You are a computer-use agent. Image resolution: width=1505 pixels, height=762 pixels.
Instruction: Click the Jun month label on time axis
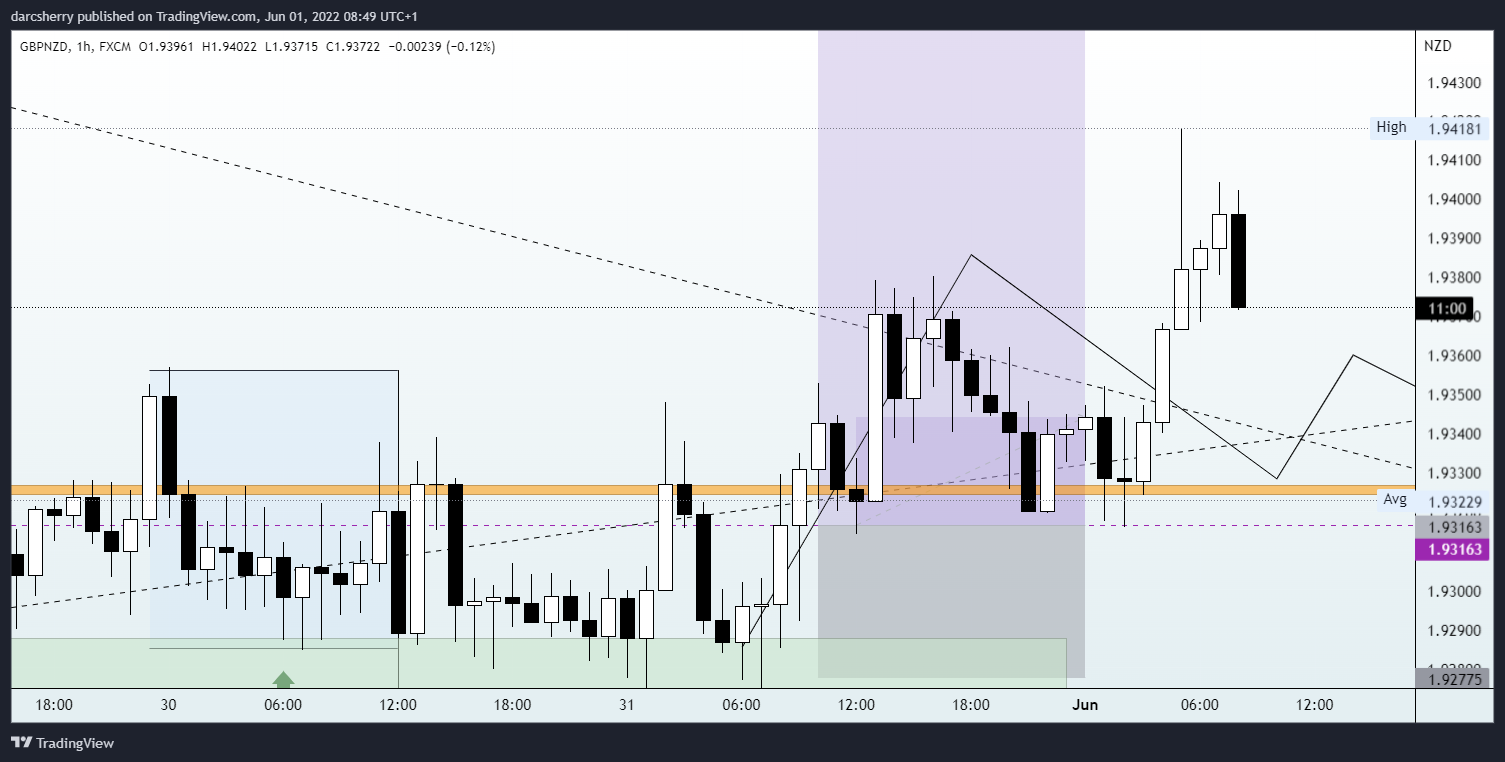[1085, 705]
